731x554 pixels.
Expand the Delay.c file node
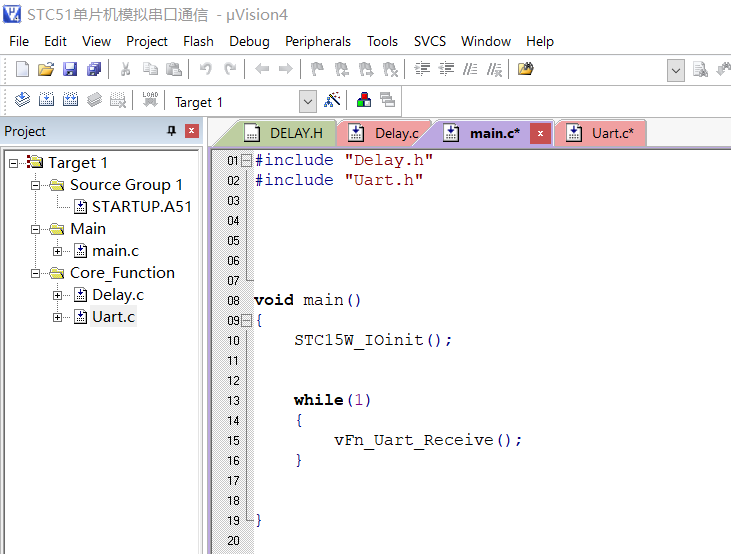[x=57, y=295]
